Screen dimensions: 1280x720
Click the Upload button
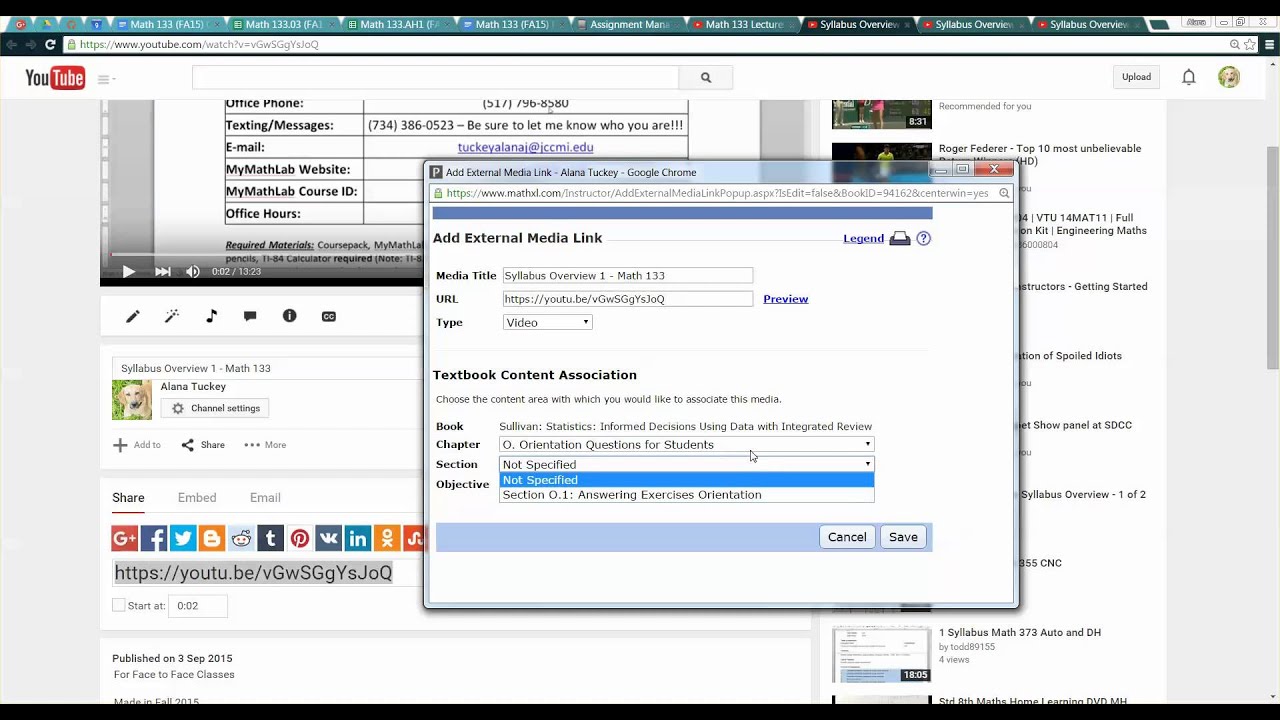1136,77
